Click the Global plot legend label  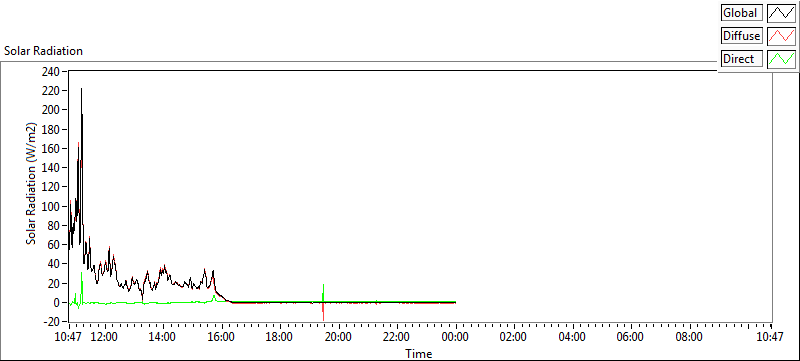tap(741, 13)
